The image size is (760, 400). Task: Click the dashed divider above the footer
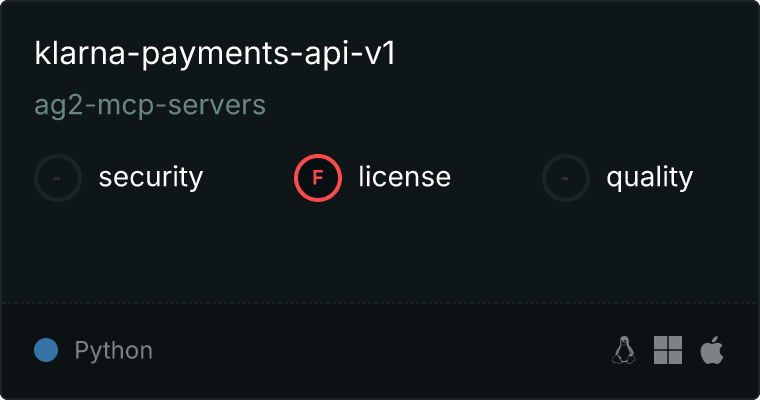coord(380,303)
